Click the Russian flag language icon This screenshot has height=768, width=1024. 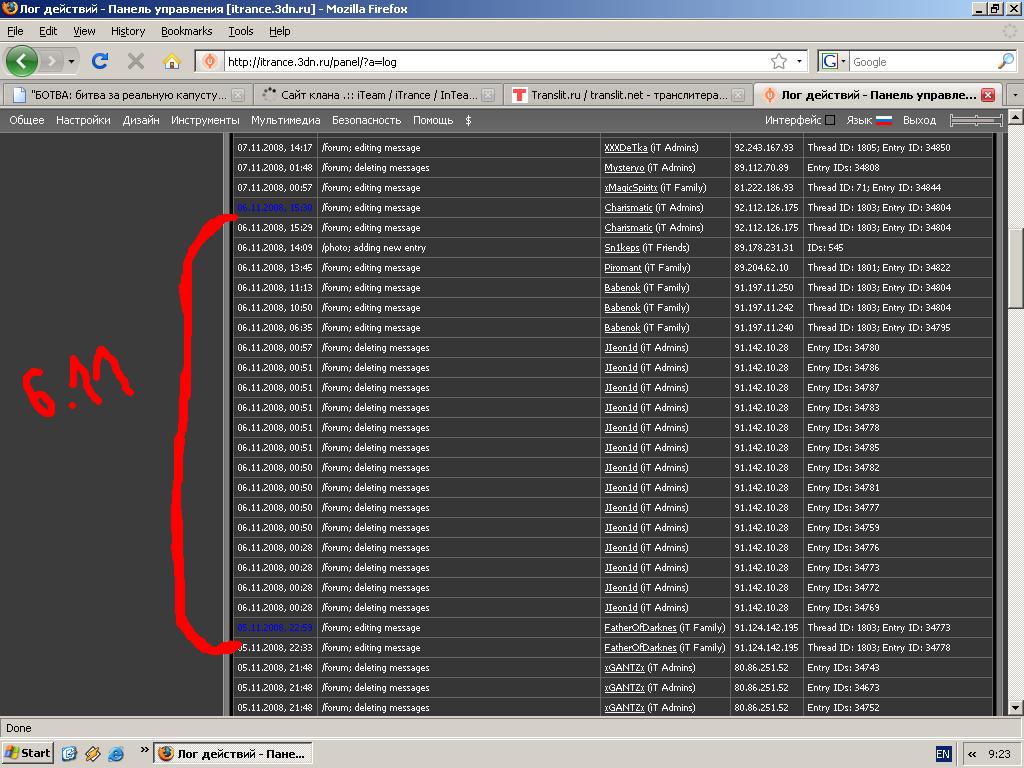tap(884, 120)
